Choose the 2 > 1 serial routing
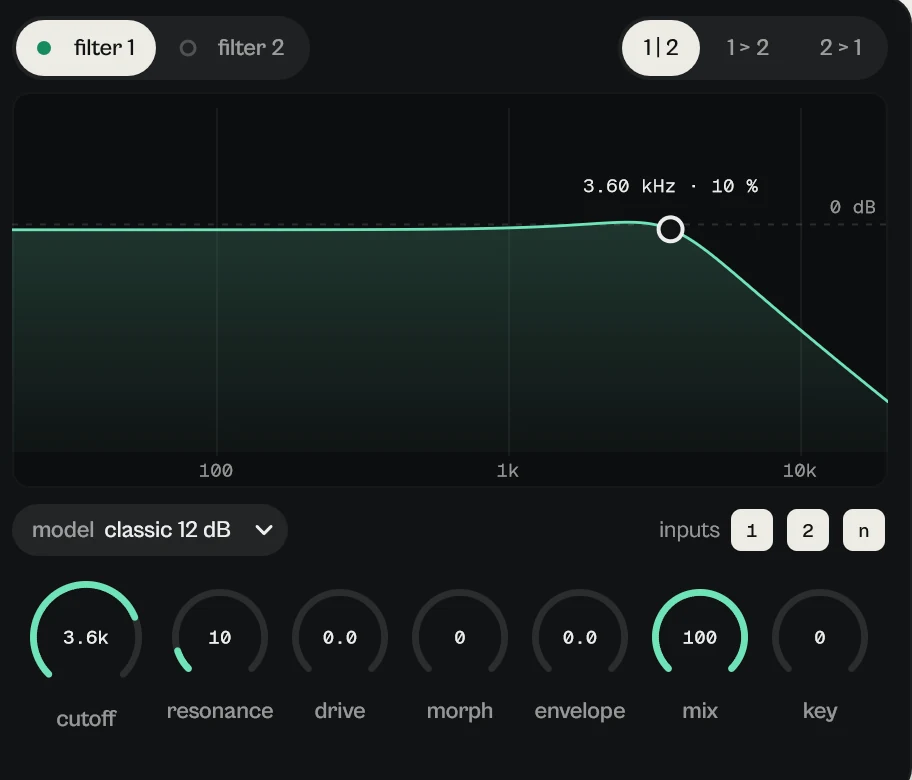The image size is (912, 780). pyautogui.click(x=840, y=48)
